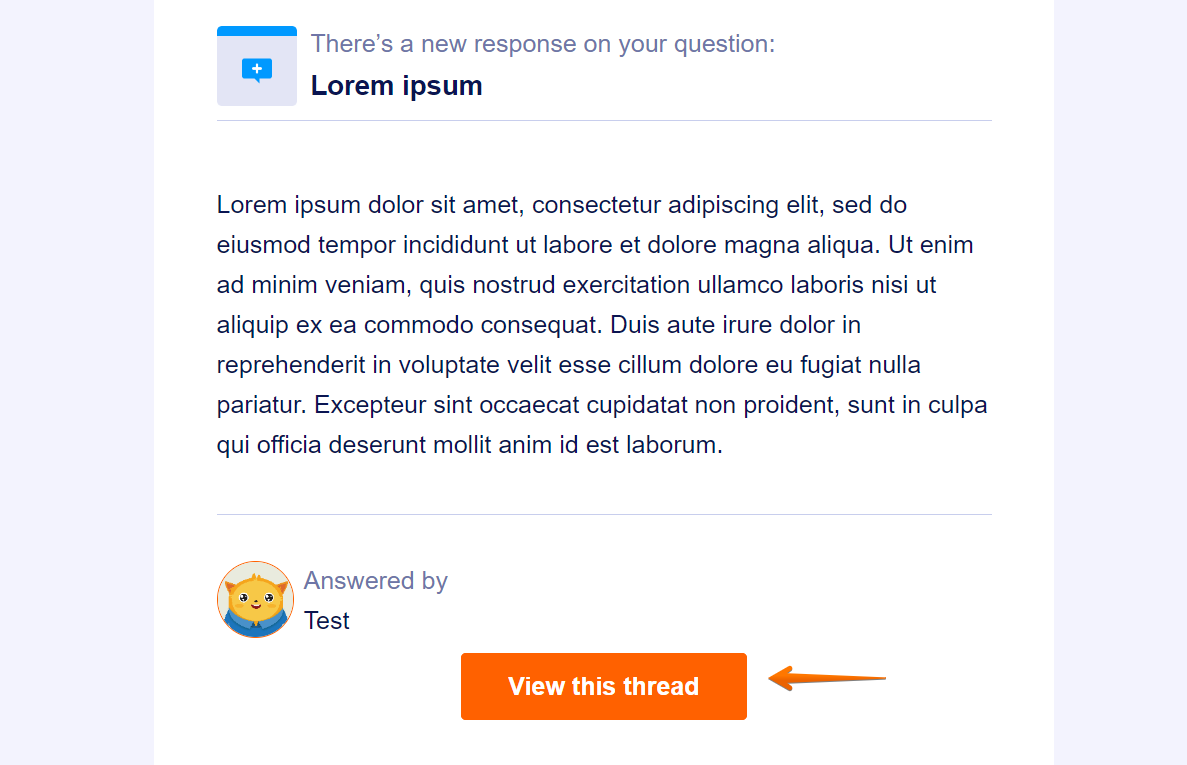Select the responder name Test
Screen dimensions: 1187x765
327,621
